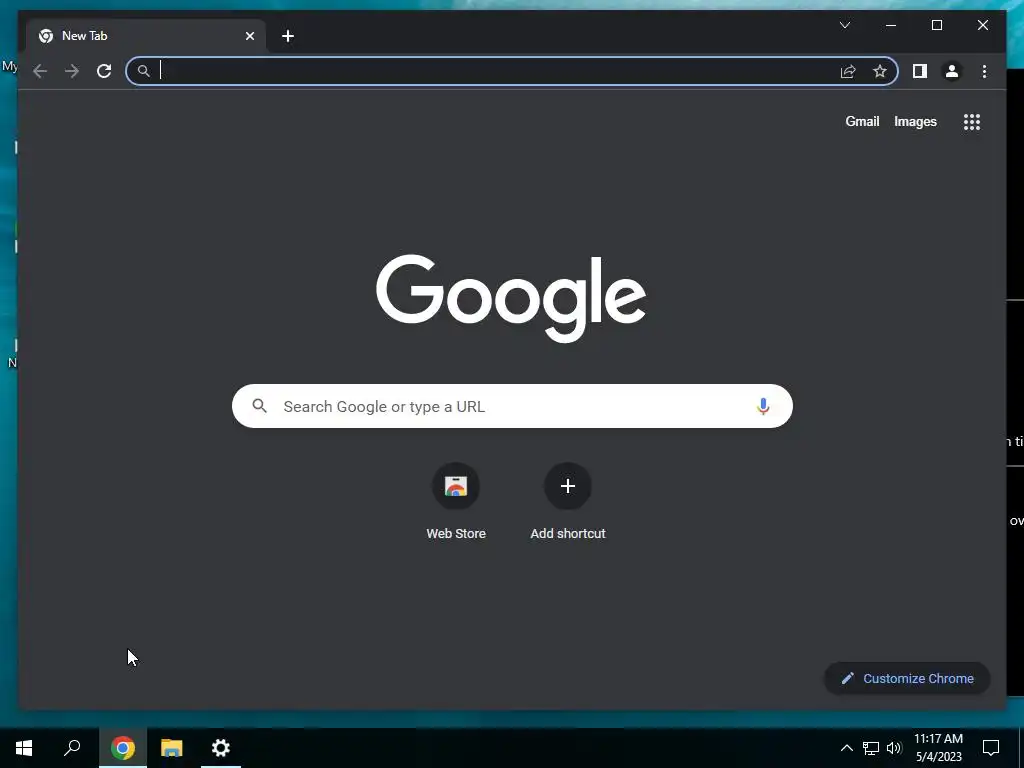
Task: Start voice search with the microphone
Action: (x=763, y=406)
